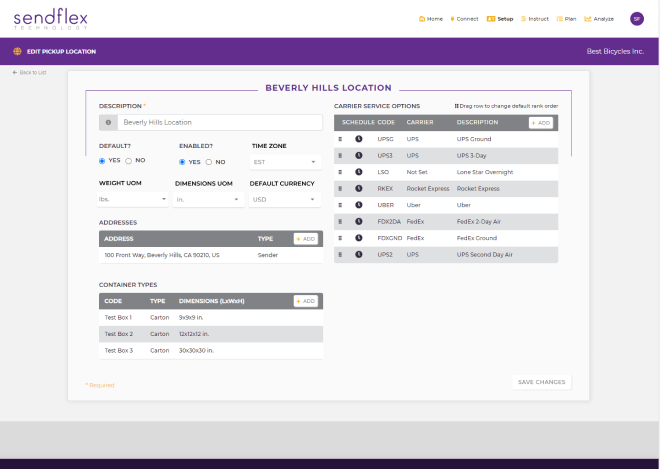The image size is (660, 469).
Task: Click the Description text input field
Action: pos(218,122)
